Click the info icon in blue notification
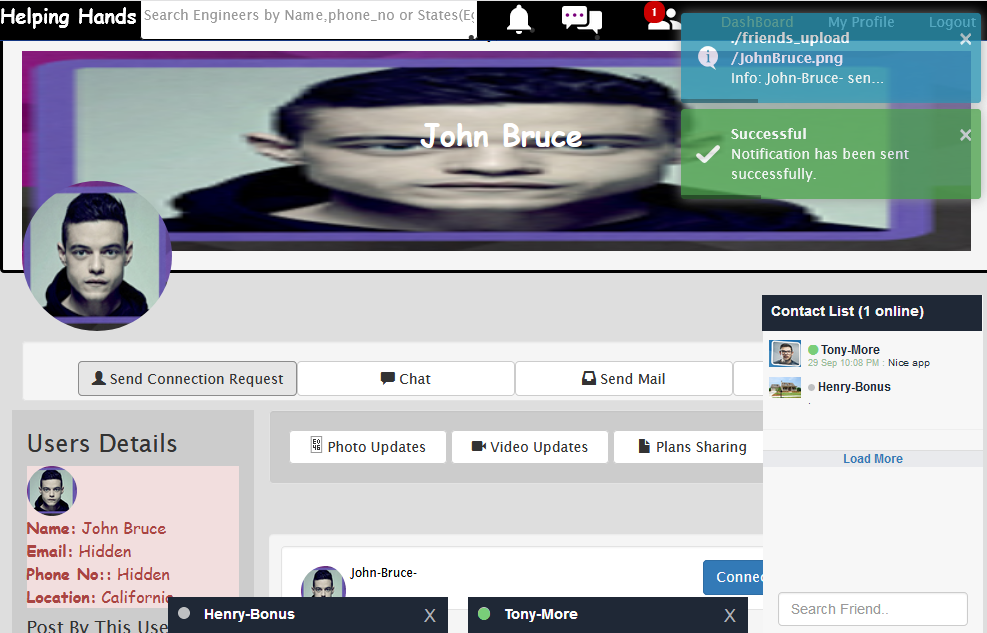Image resolution: width=987 pixels, height=633 pixels. coord(708,57)
